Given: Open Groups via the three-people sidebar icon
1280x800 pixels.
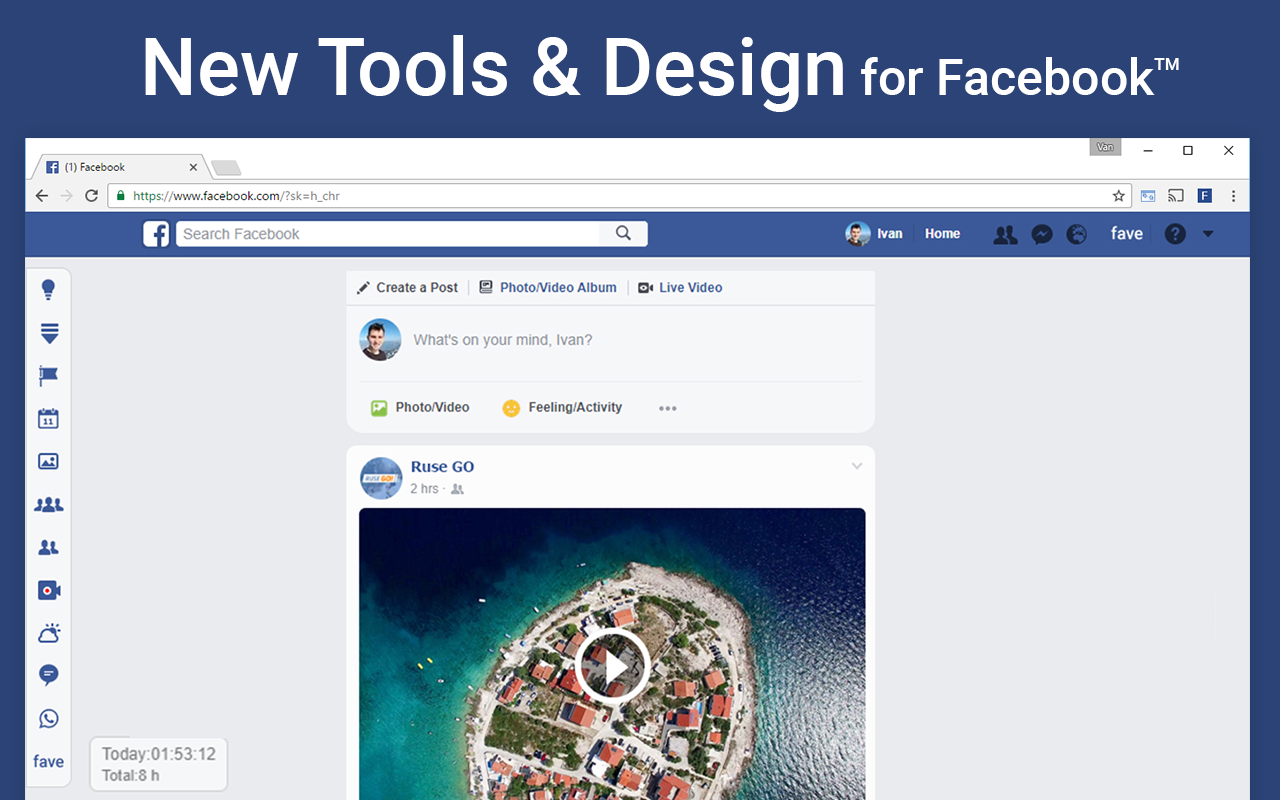Looking at the screenshot, I should (x=48, y=505).
